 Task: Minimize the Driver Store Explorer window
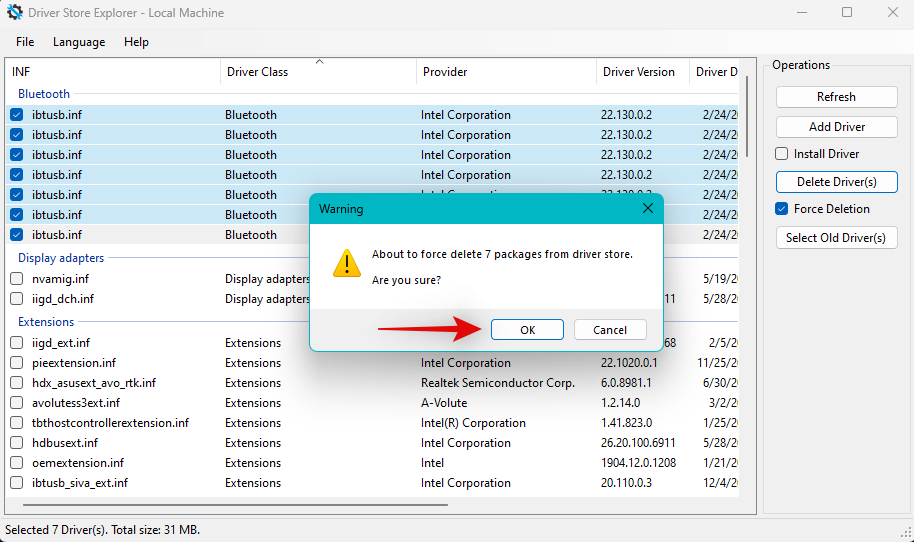point(802,12)
